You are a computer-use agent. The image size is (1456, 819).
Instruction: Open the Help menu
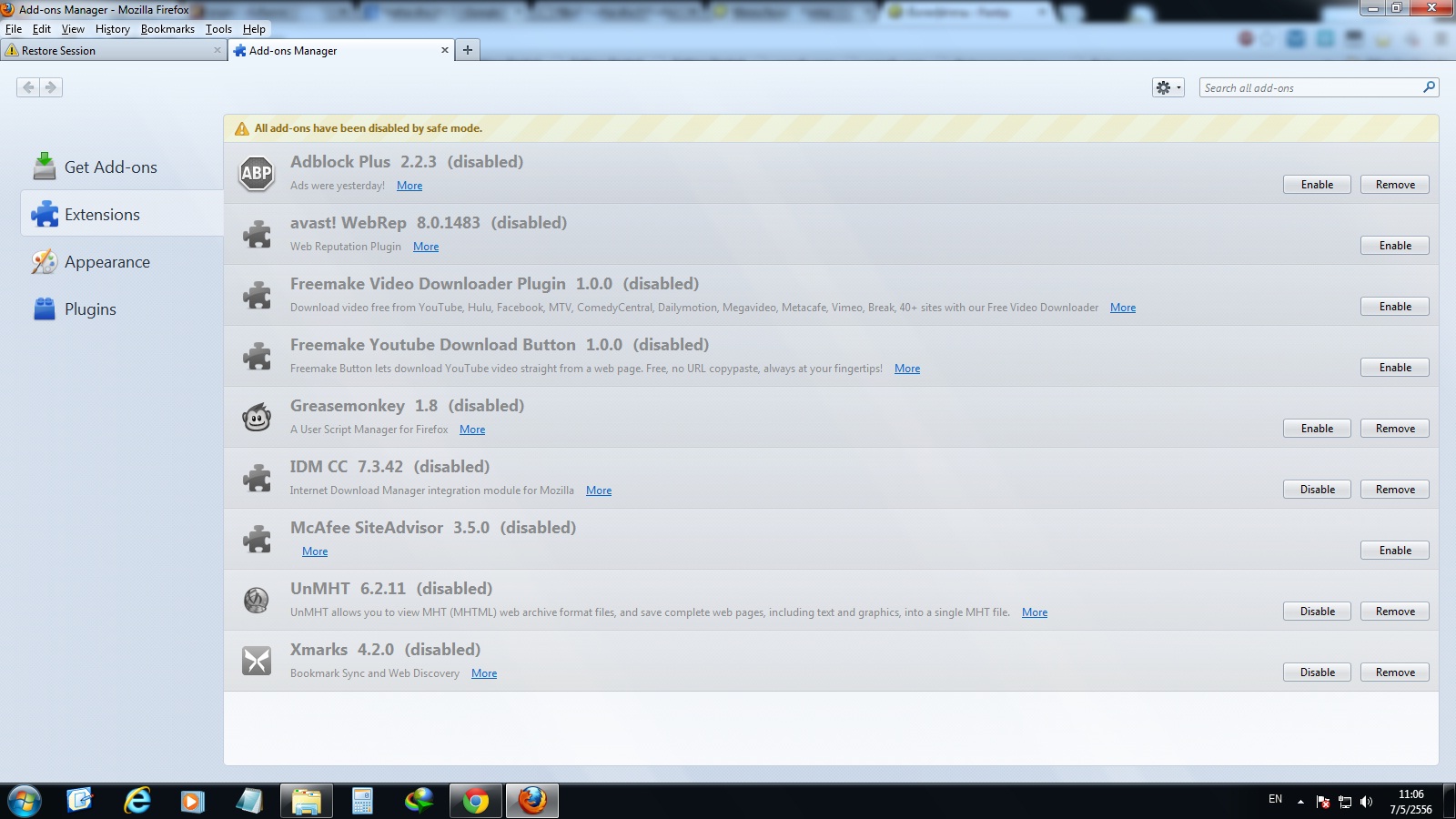[x=254, y=29]
